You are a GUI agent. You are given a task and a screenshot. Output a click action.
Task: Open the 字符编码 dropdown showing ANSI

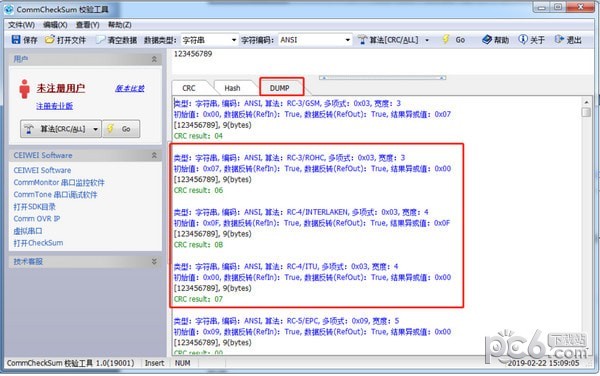pos(315,40)
